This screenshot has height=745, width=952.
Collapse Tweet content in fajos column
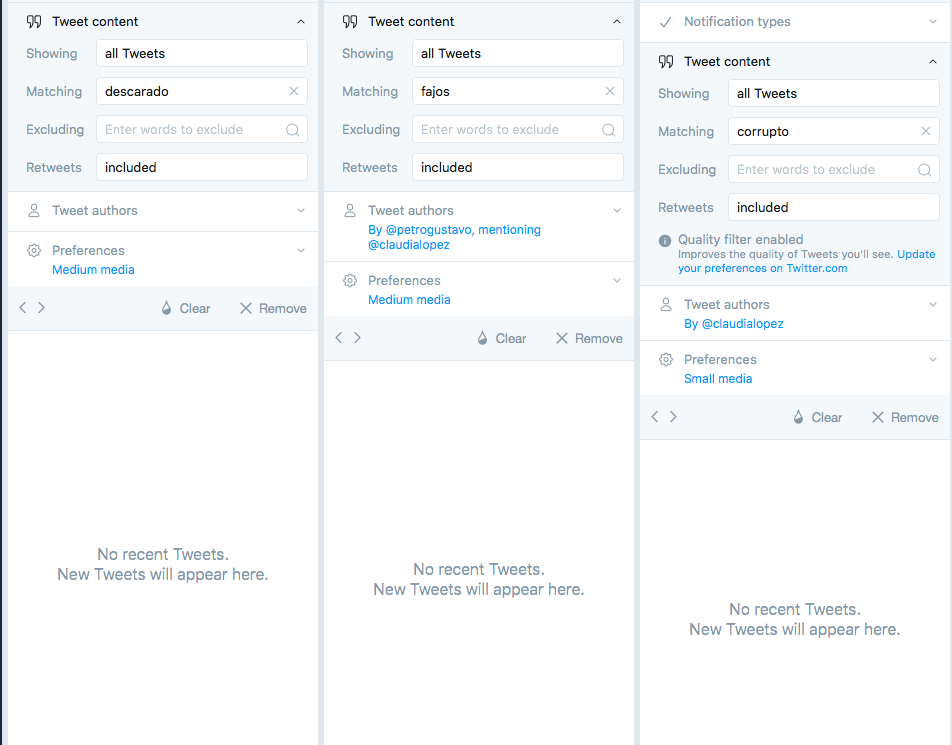pos(617,22)
